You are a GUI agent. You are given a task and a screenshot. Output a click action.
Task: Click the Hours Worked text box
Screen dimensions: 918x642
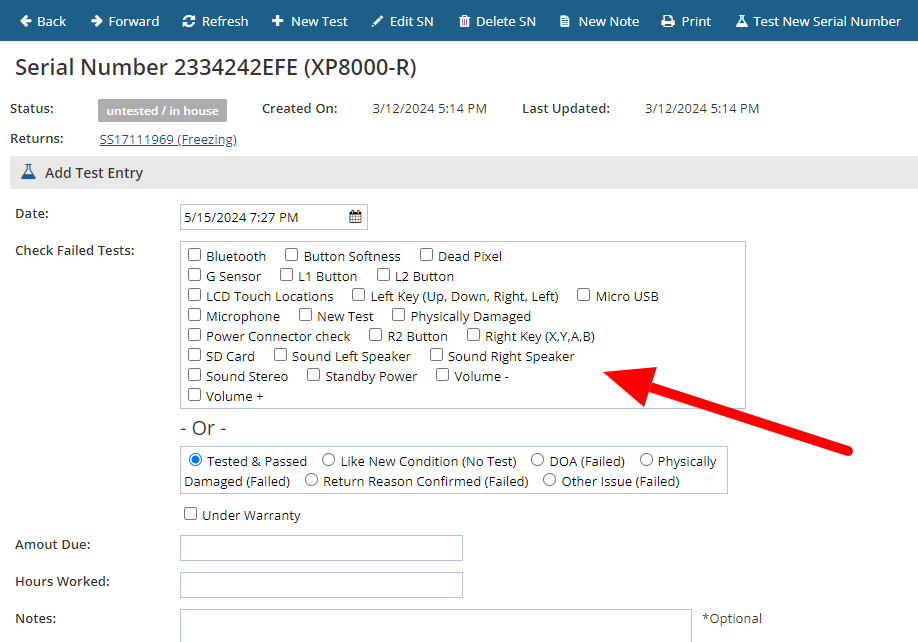[x=321, y=585]
